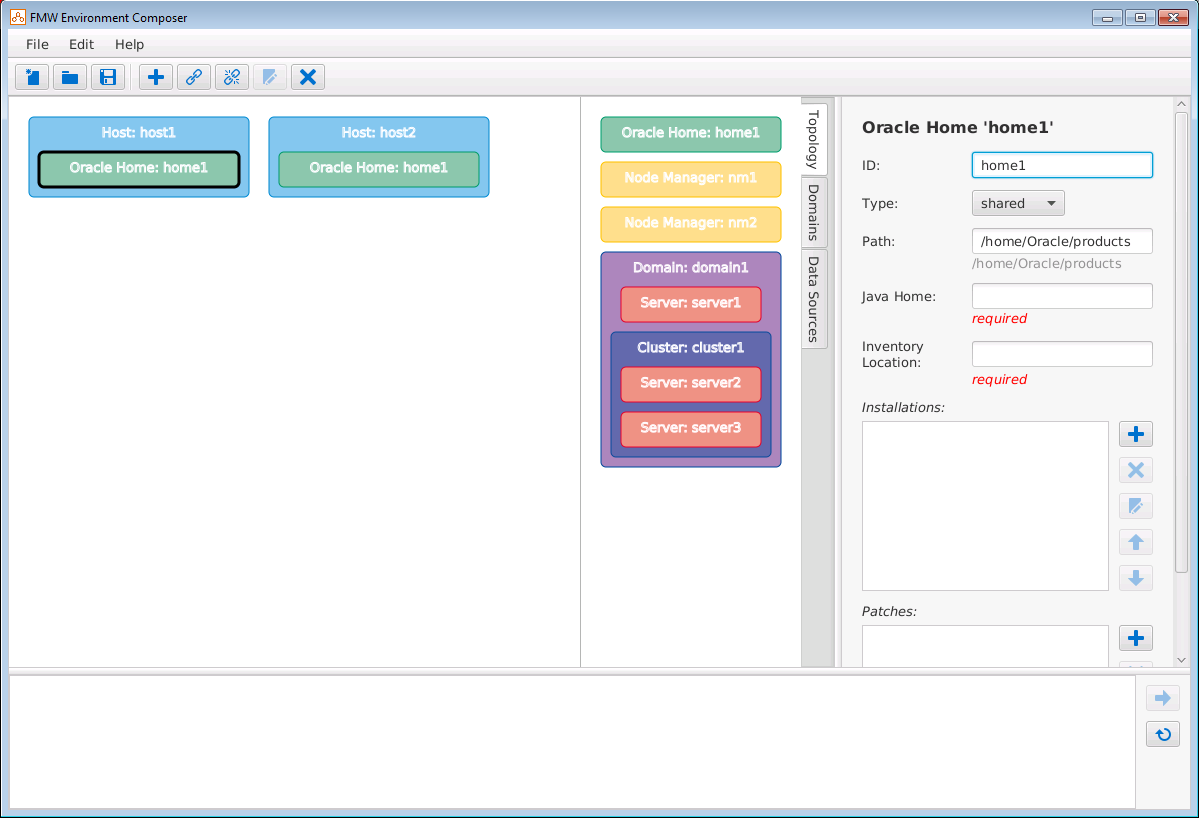Open the Edit menu
The width and height of the screenshot is (1199, 818).
(x=81, y=44)
